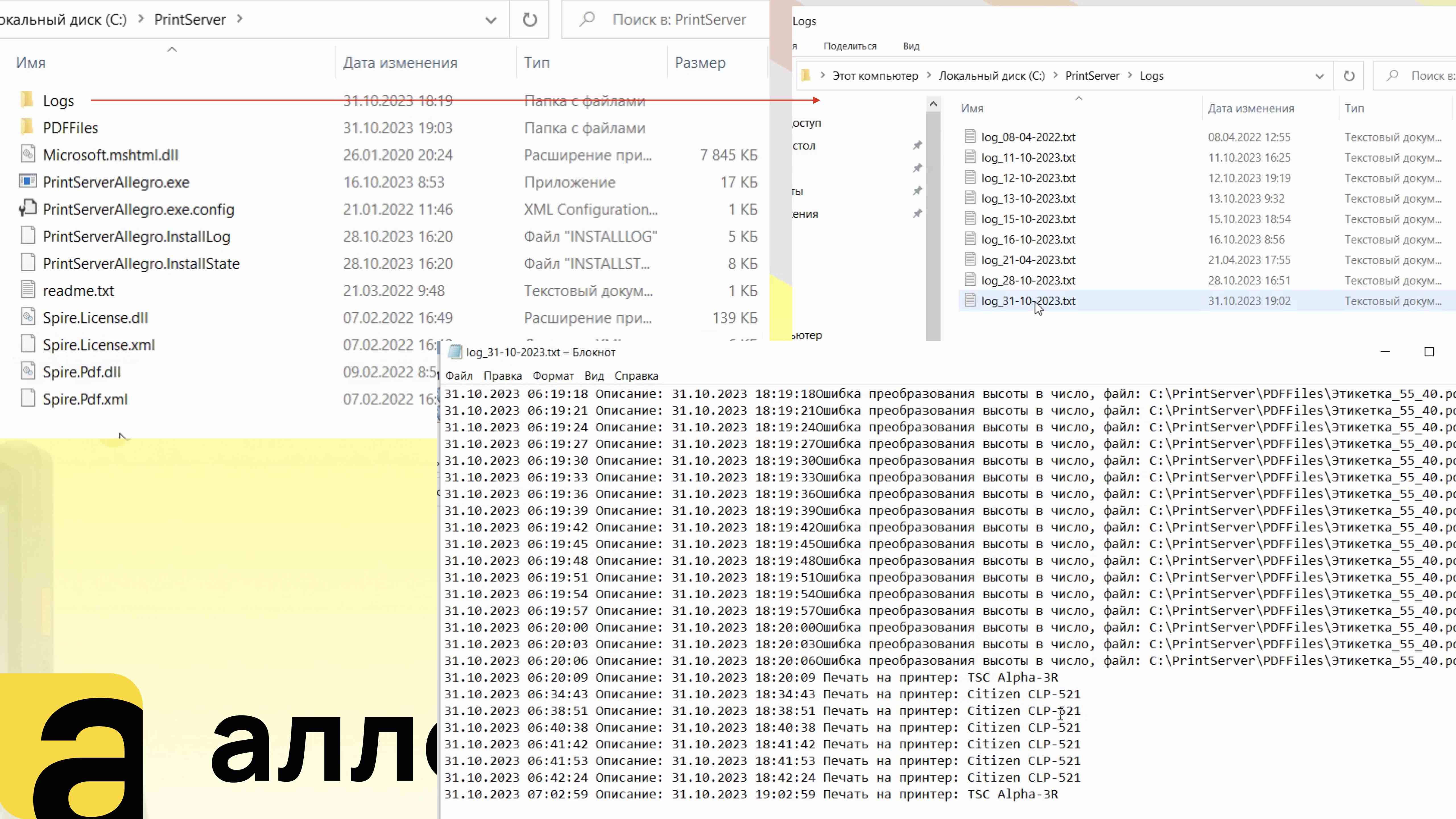Click refresh button in Logs window
The height and width of the screenshot is (819, 1456).
(1349, 76)
